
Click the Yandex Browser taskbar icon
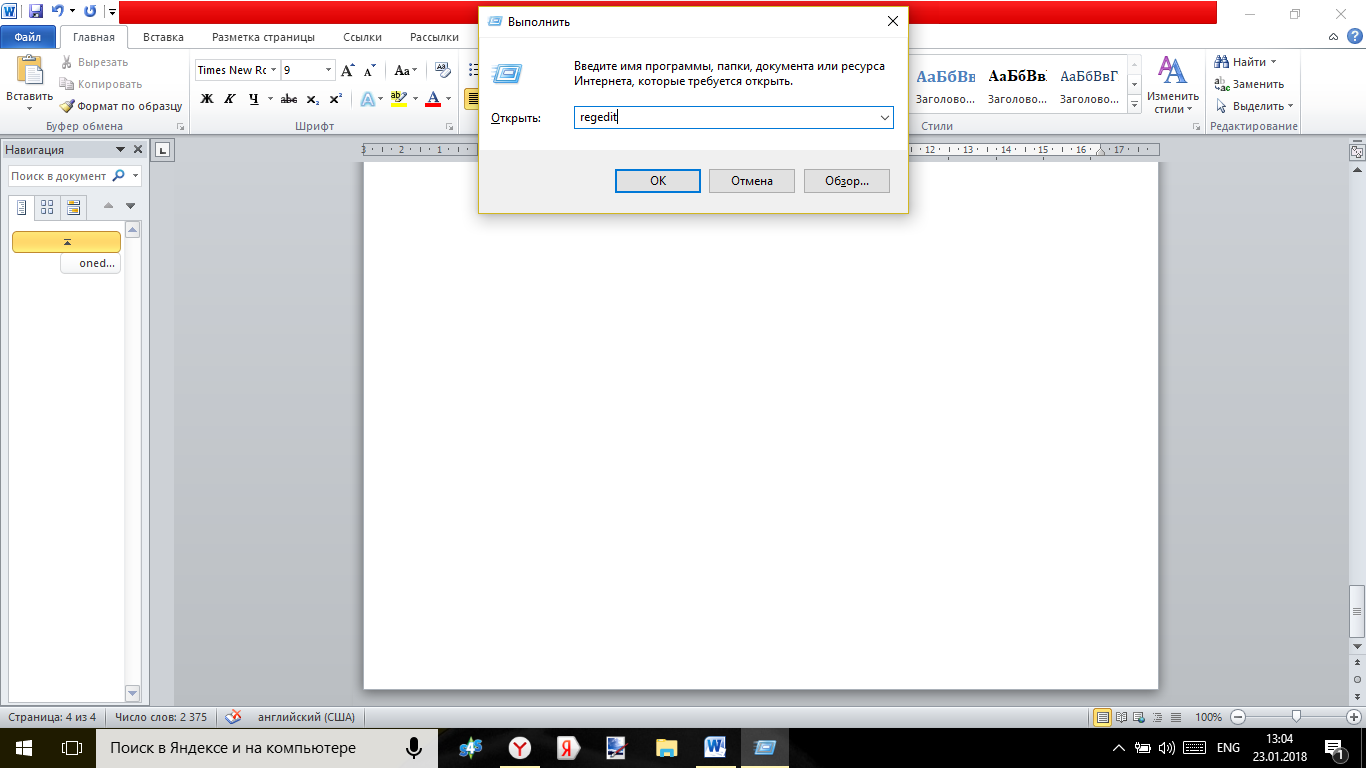(x=520, y=747)
